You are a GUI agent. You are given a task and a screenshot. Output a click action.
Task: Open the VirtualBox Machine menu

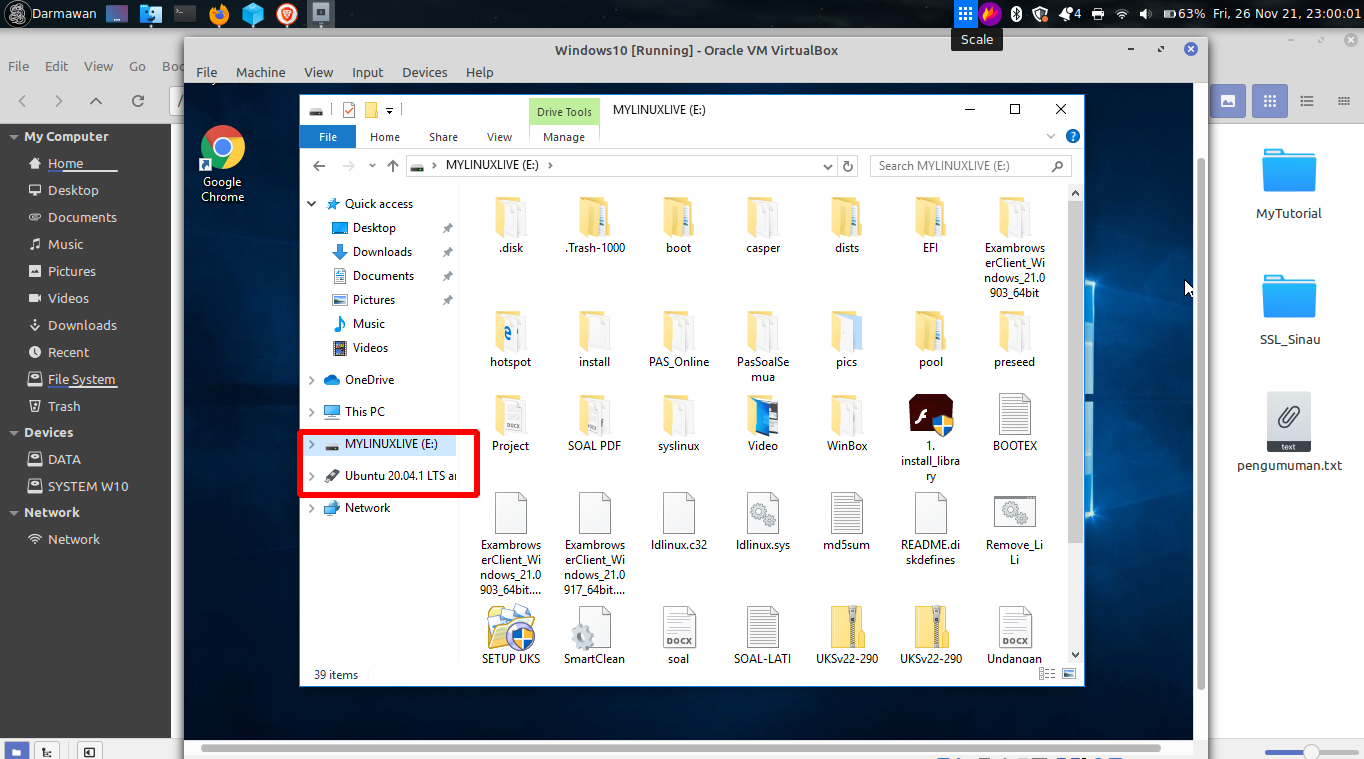[x=260, y=72]
